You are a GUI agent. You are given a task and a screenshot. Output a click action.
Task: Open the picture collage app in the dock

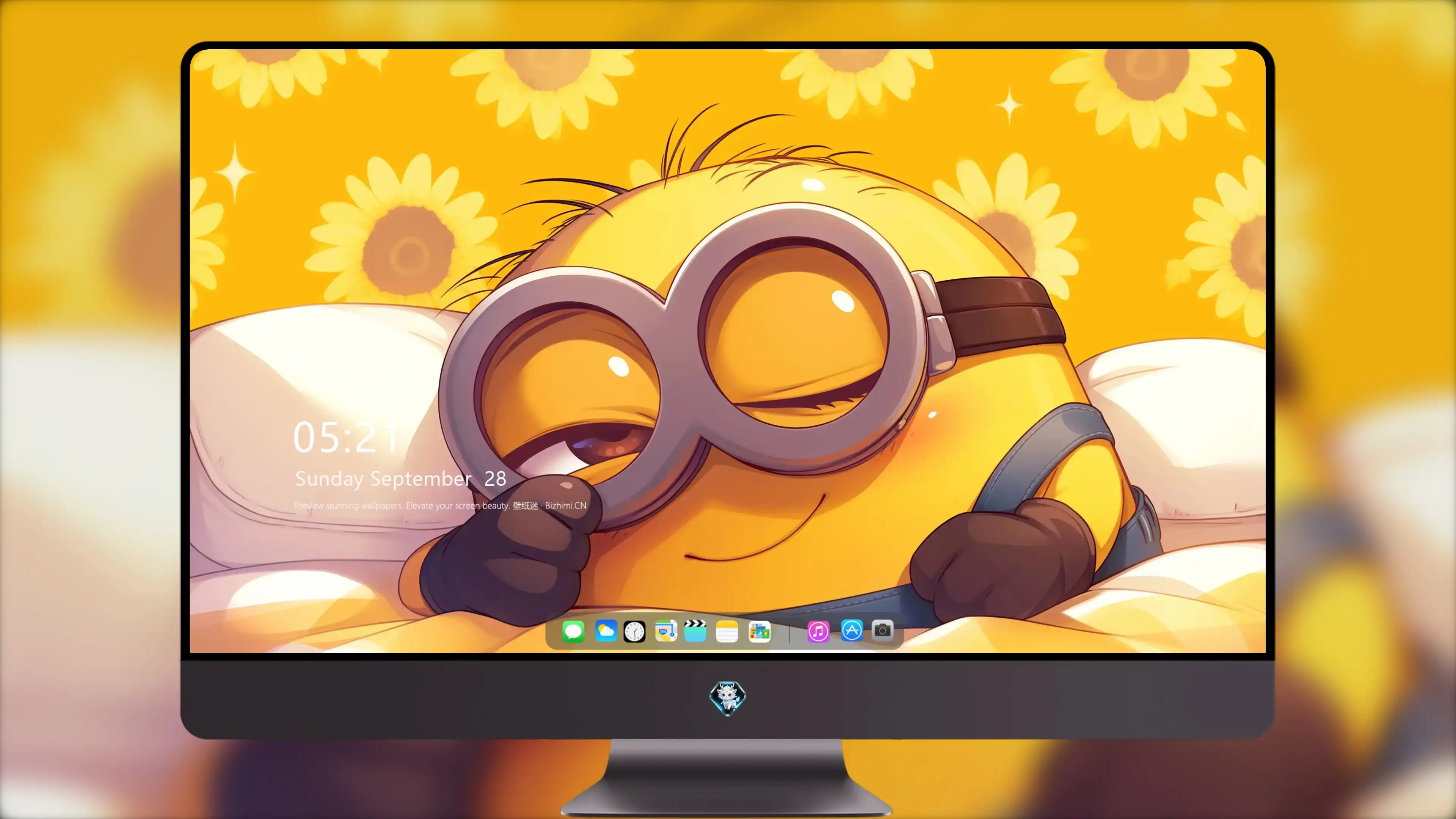click(x=759, y=631)
